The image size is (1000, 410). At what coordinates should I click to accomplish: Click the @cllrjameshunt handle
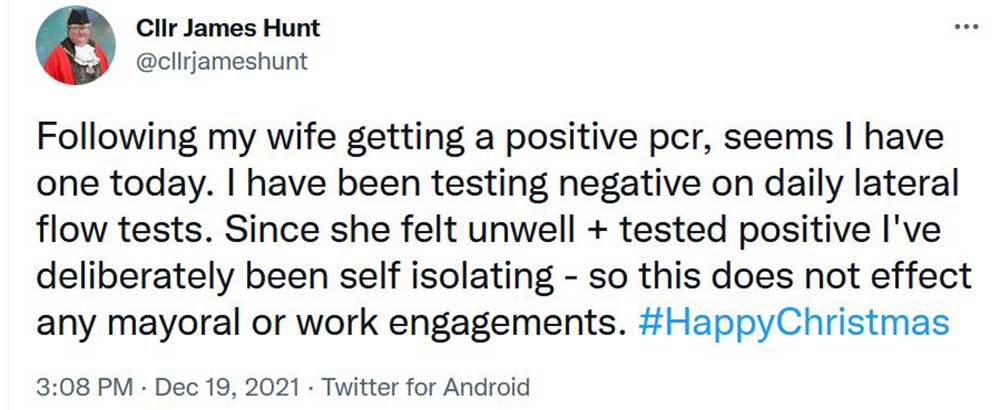coord(220,62)
